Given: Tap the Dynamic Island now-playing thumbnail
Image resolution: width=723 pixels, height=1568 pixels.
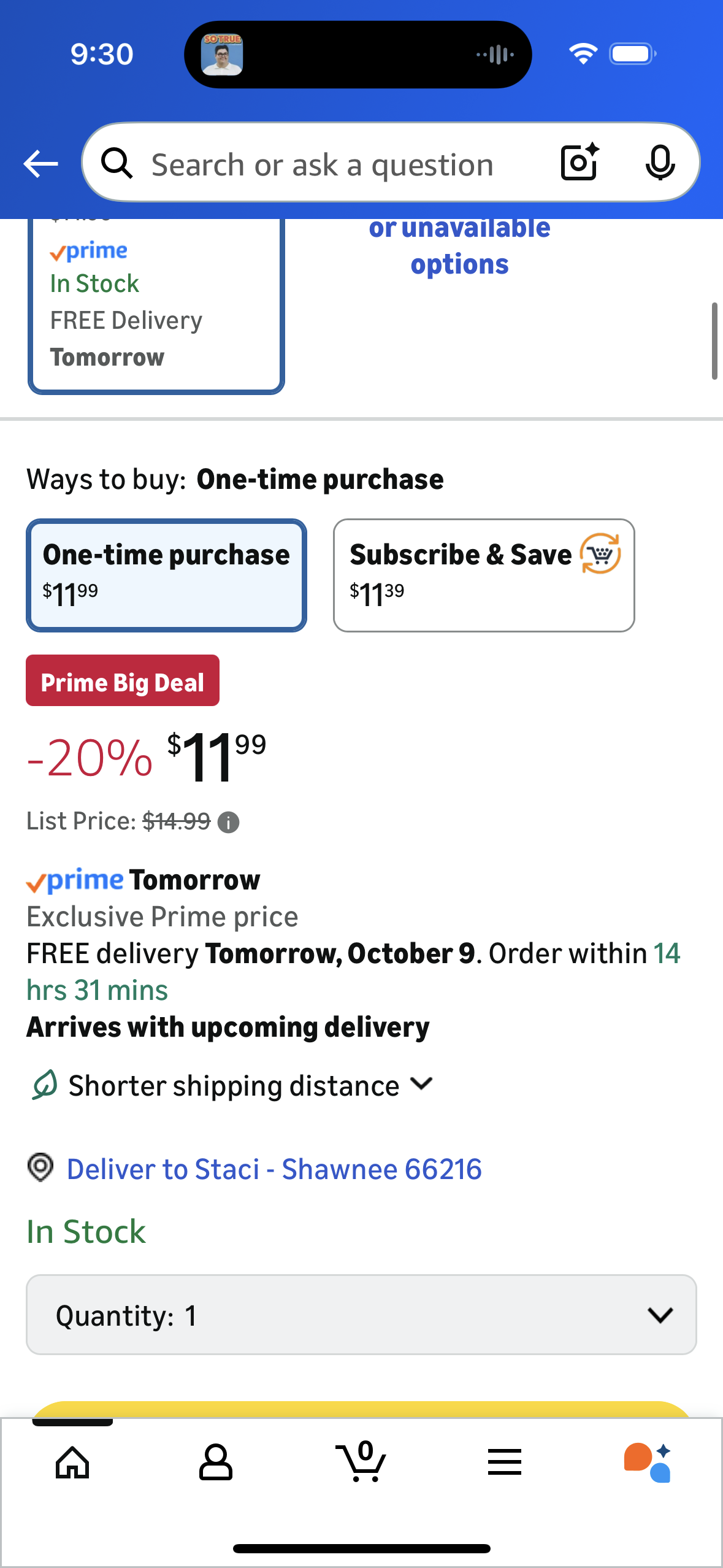Looking at the screenshot, I should click(x=222, y=55).
